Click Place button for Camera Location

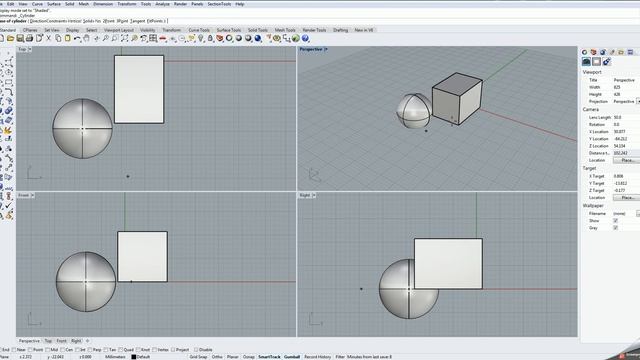[x=627, y=160]
